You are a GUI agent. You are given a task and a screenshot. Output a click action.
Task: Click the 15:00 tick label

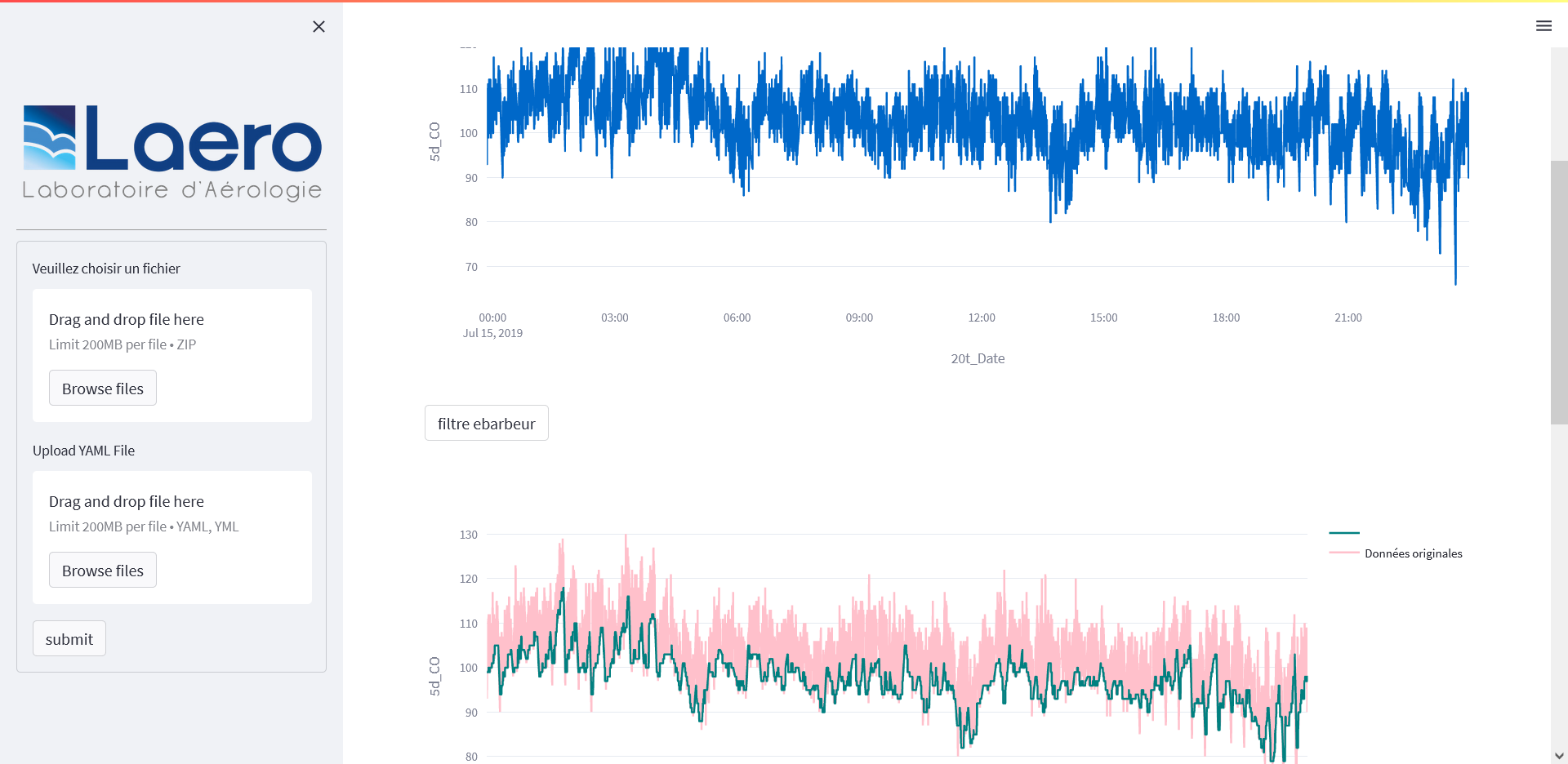coord(1104,318)
